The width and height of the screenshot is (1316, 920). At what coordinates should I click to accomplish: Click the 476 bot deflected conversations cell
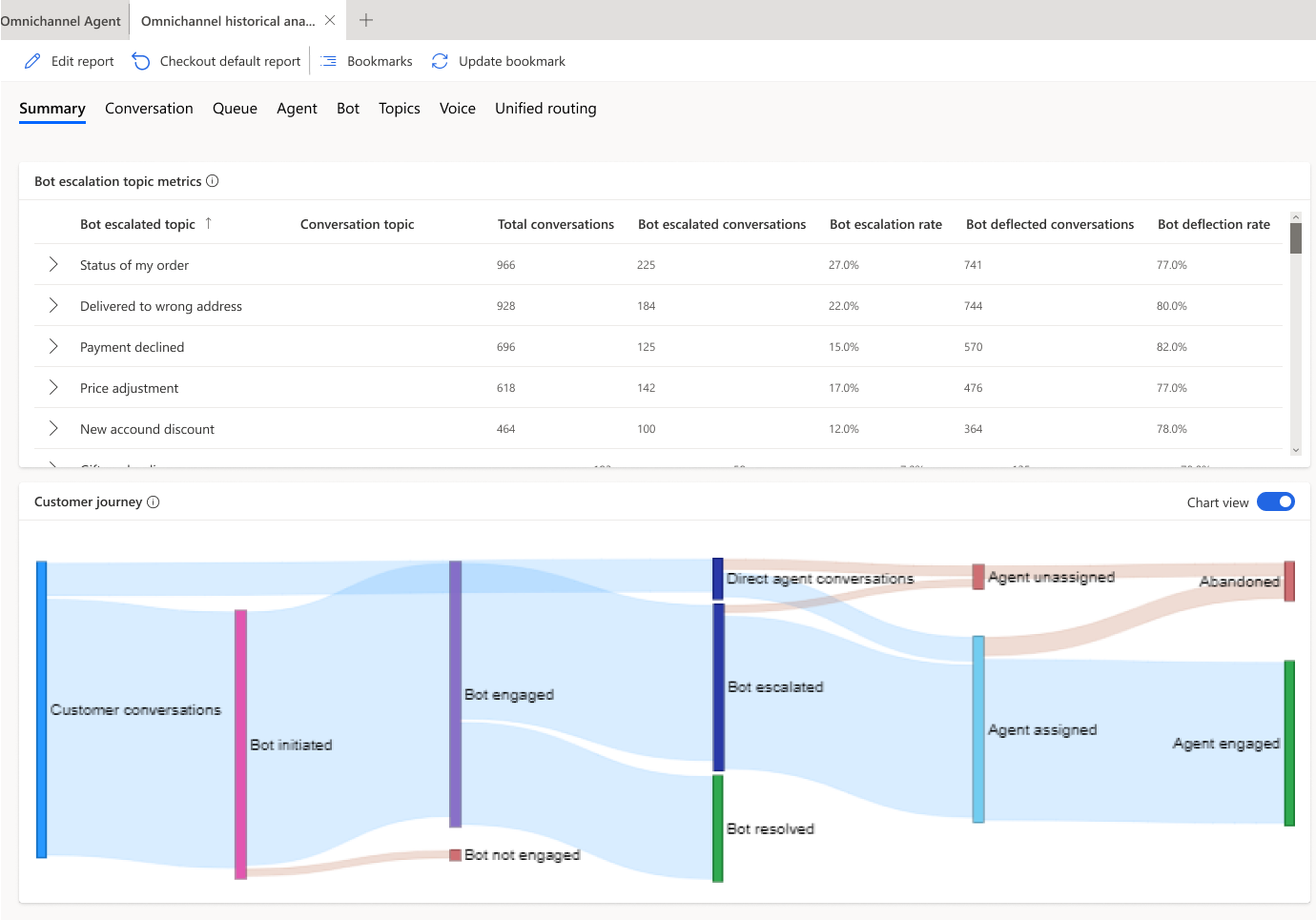(974, 388)
